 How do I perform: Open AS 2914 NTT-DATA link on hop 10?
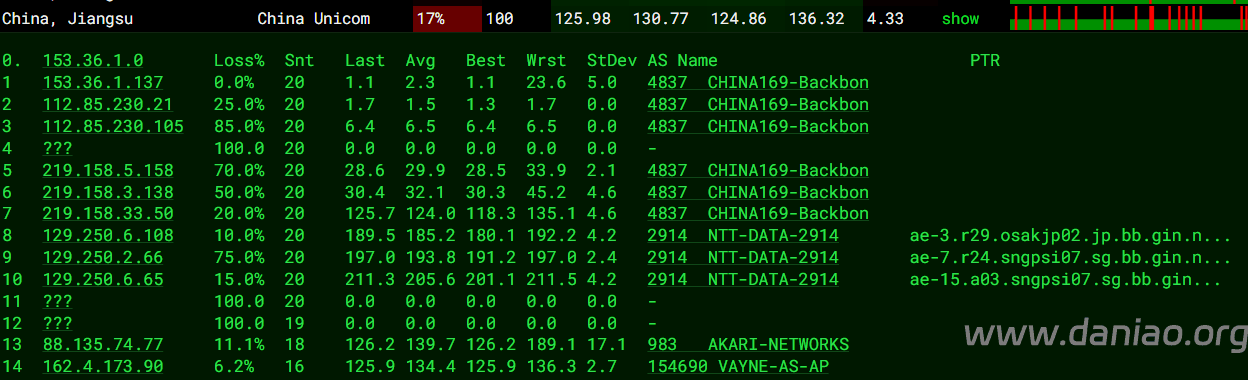tap(743, 280)
